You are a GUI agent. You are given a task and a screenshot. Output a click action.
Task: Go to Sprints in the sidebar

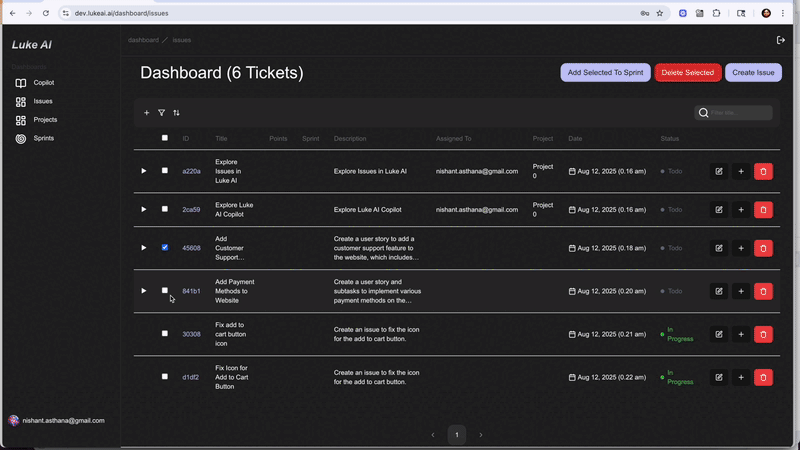43,138
